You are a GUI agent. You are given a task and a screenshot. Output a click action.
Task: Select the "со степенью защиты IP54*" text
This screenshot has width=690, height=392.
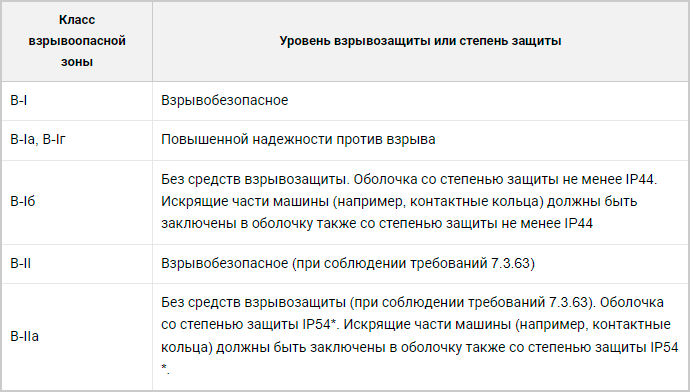249,325
